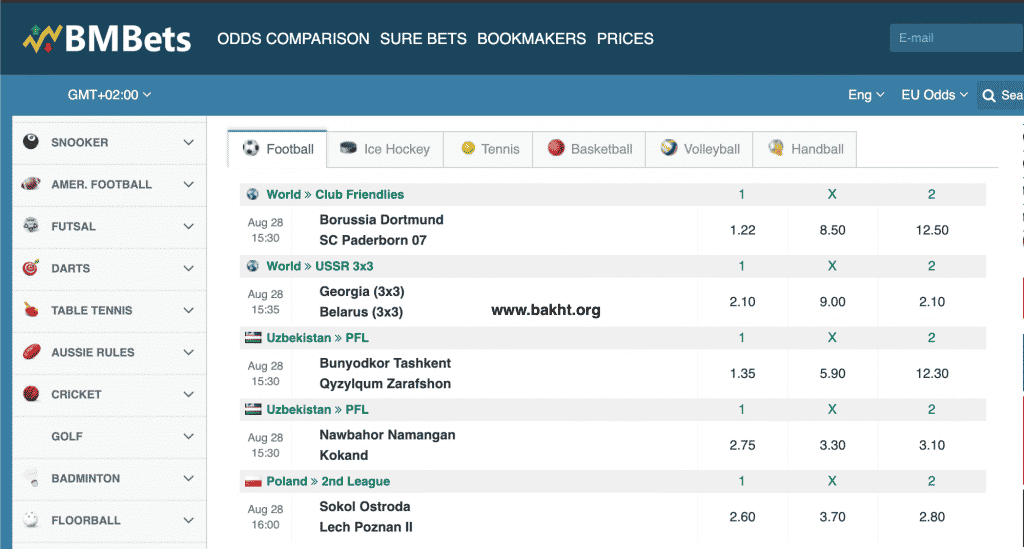Open the Borussia Dortmund match link

tap(381, 220)
